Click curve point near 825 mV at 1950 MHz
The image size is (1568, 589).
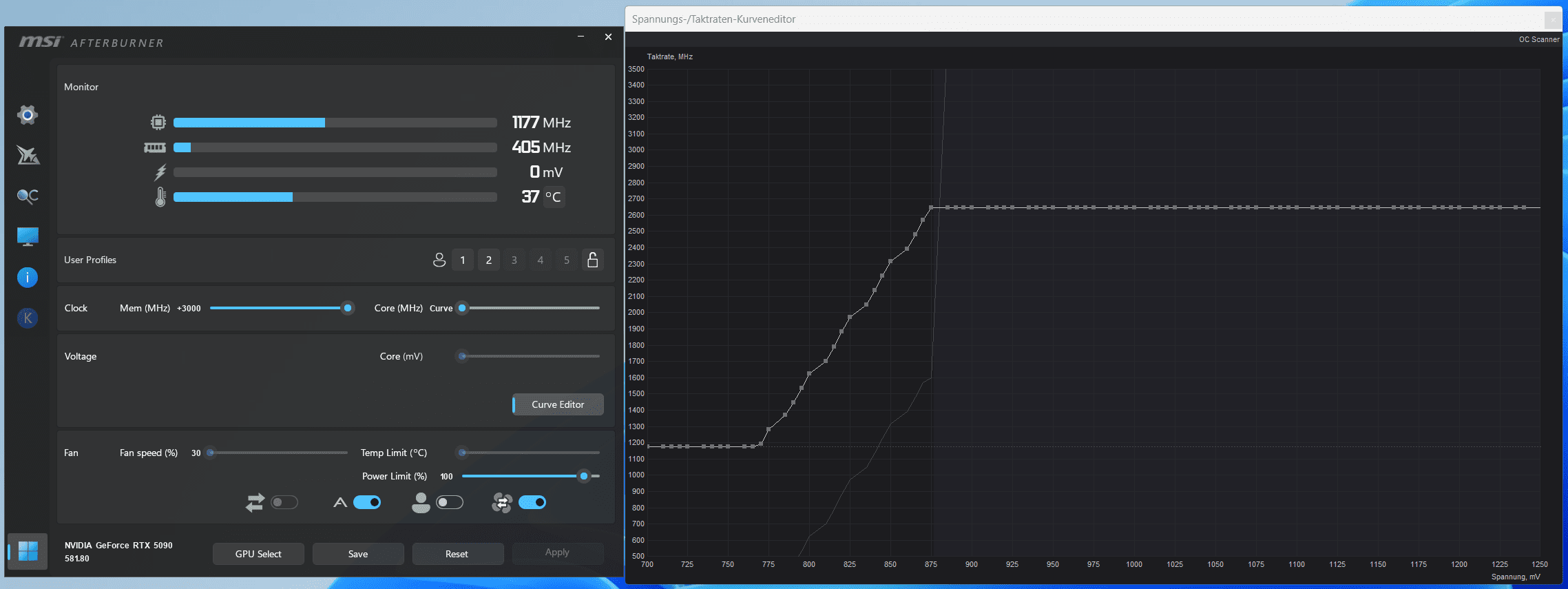click(850, 317)
